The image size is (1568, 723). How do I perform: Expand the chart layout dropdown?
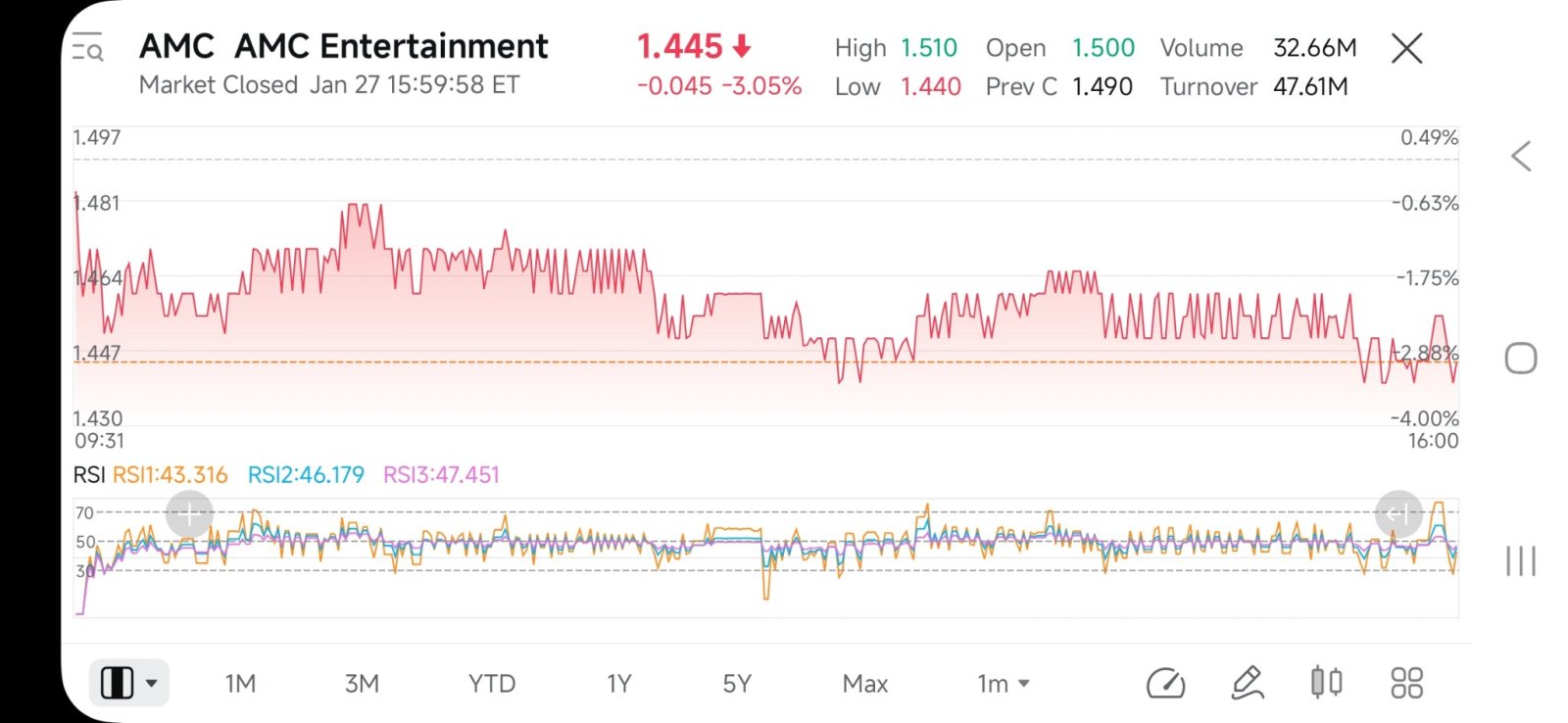[129, 683]
